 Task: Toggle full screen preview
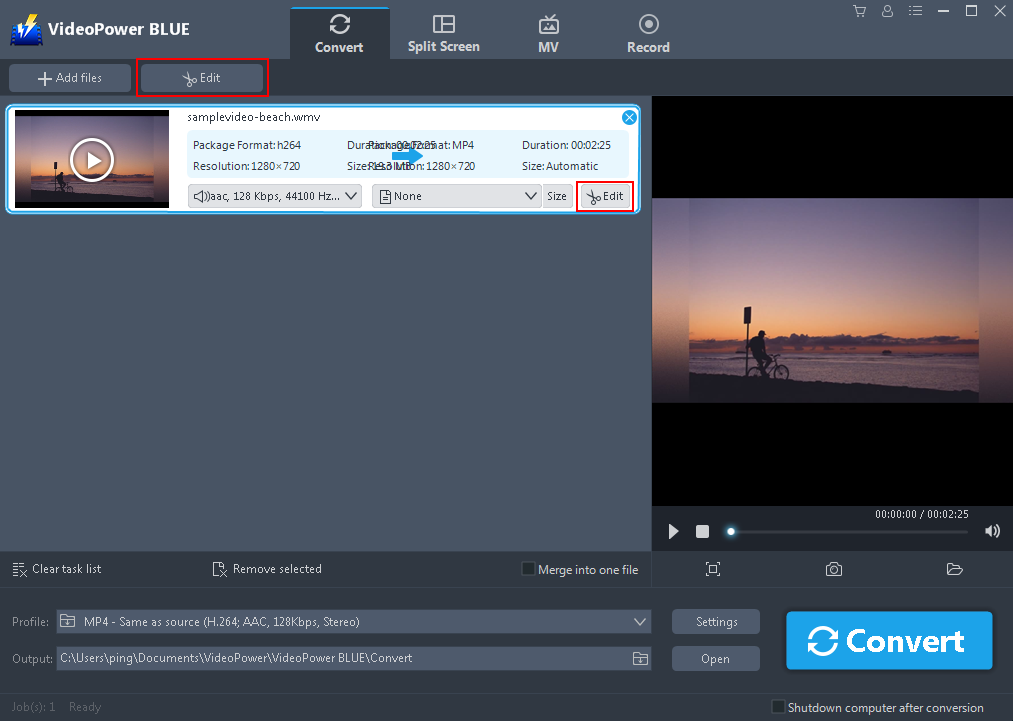[x=712, y=568]
